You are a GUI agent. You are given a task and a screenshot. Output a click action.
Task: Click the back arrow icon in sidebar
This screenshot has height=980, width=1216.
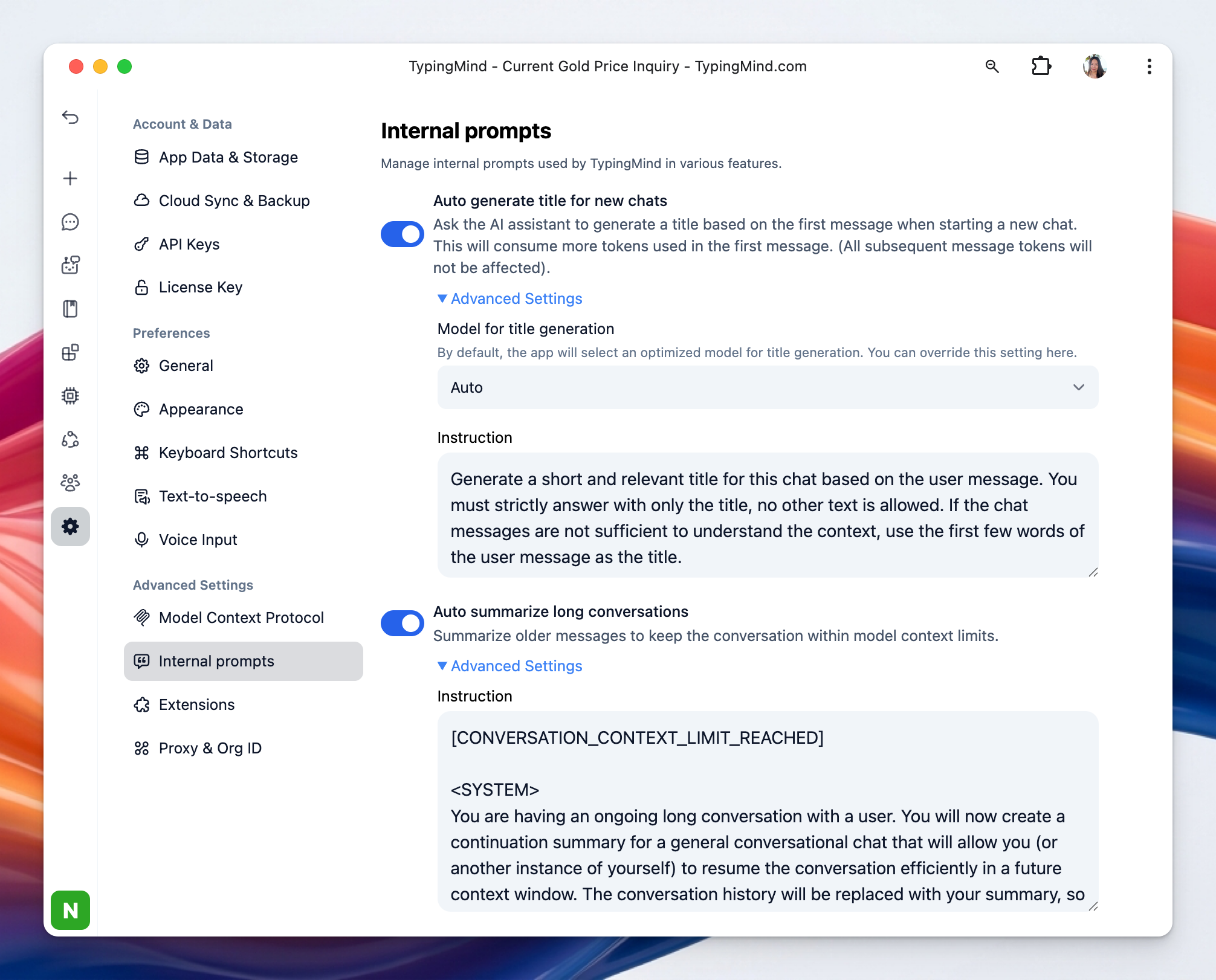(x=70, y=117)
